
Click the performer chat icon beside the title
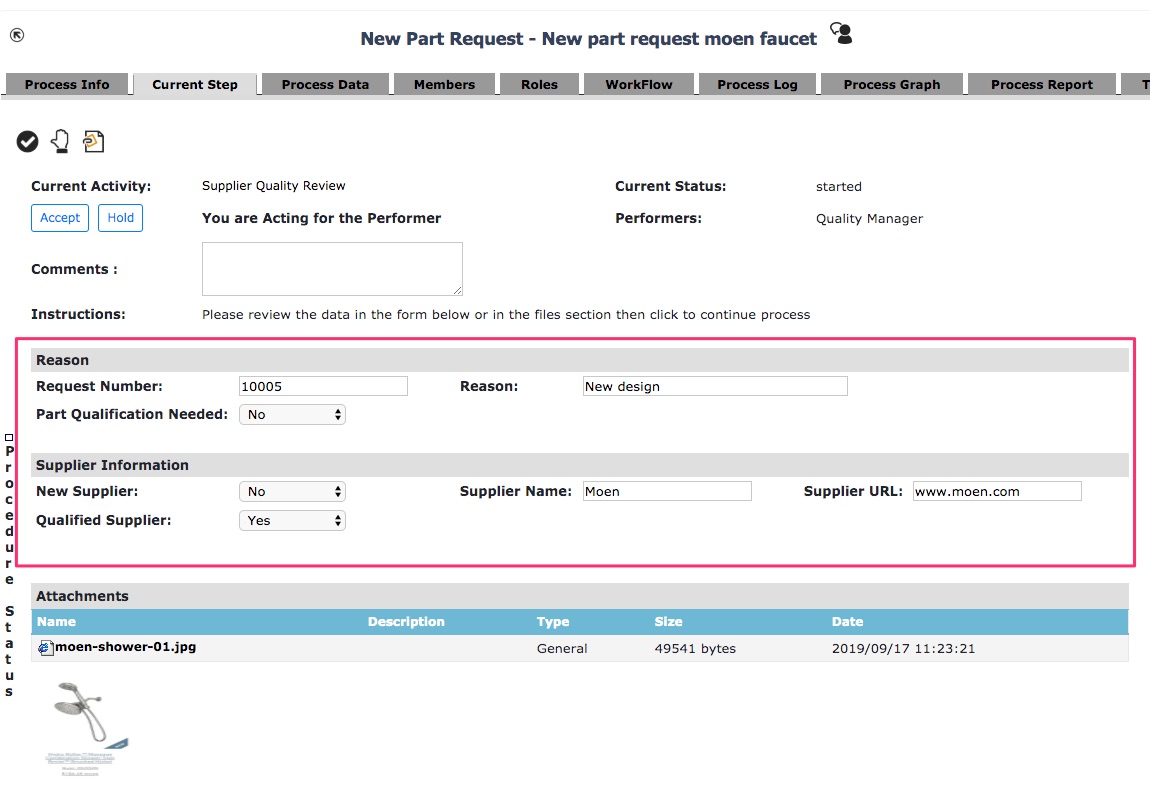pos(840,32)
